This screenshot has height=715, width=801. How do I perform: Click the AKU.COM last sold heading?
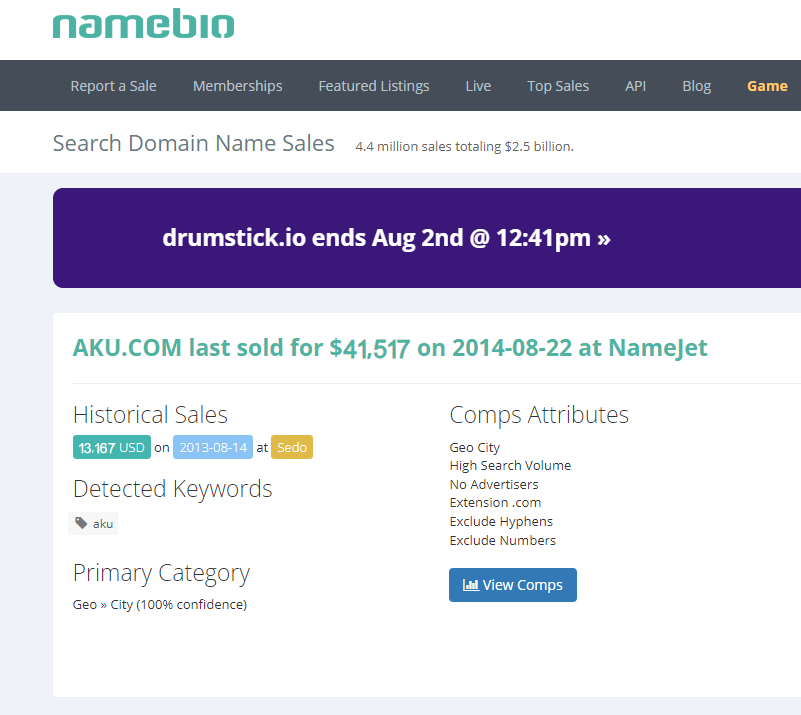click(x=389, y=348)
